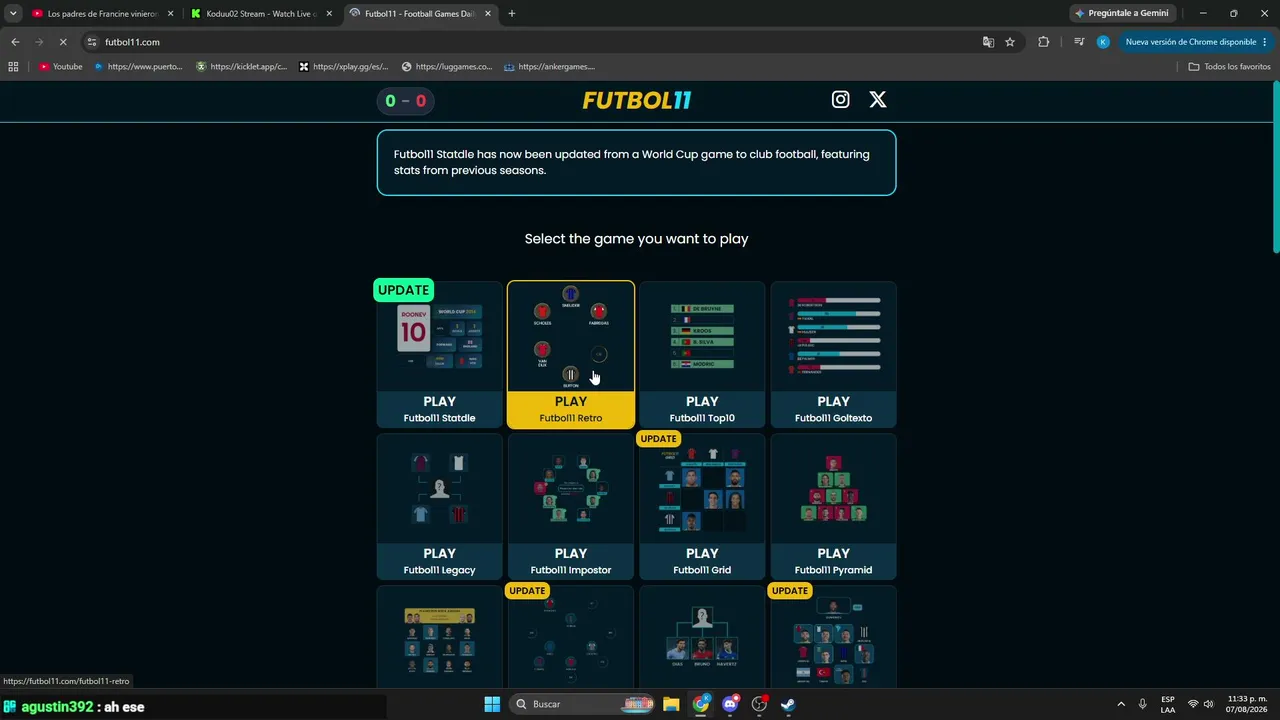Image resolution: width=1280 pixels, height=720 pixels.
Task: Switch the ESP LAA keyboard language
Action: click(1168, 704)
